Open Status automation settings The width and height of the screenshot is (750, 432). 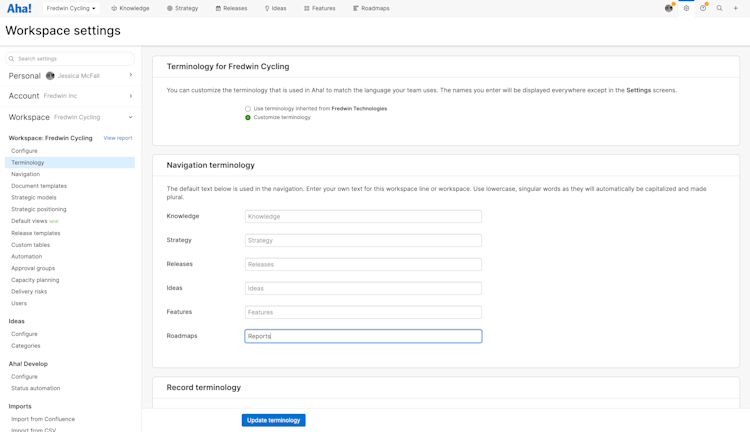coord(36,388)
